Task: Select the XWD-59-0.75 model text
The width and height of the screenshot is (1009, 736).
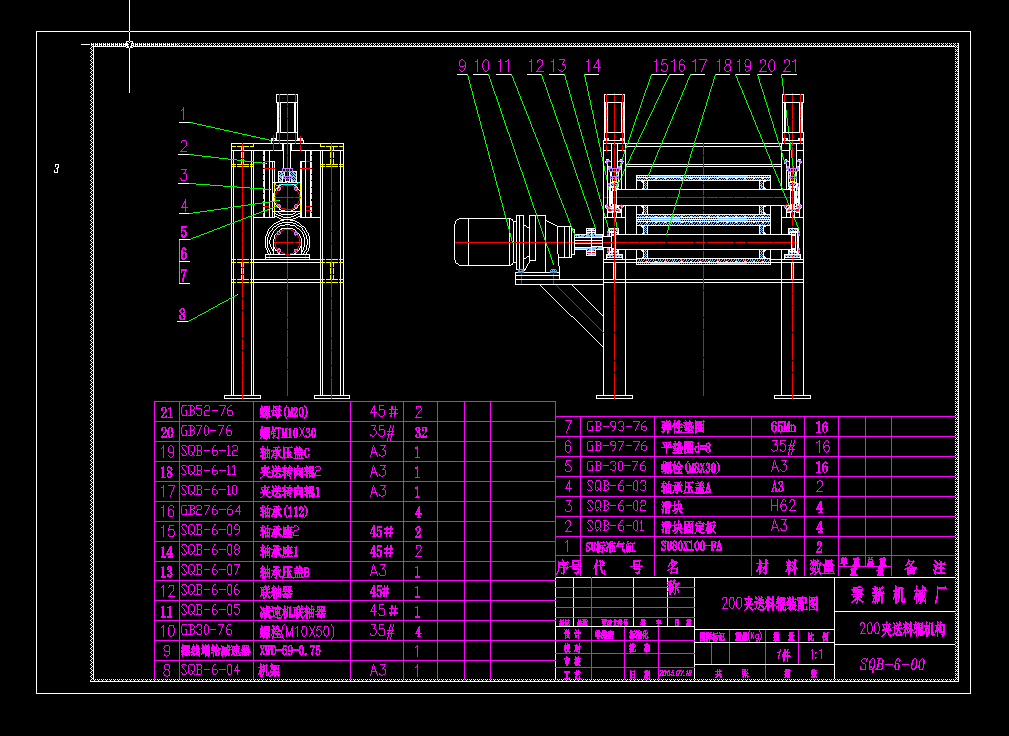Action: 296,650
